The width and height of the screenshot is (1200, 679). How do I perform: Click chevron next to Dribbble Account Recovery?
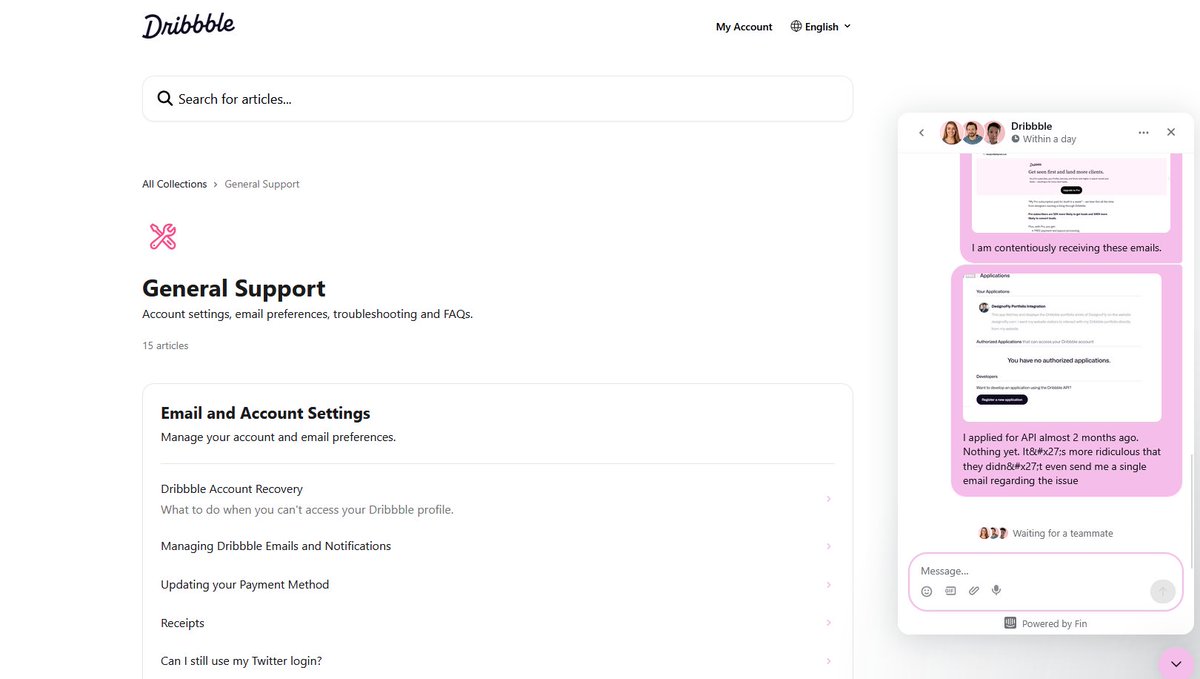(x=829, y=499)
